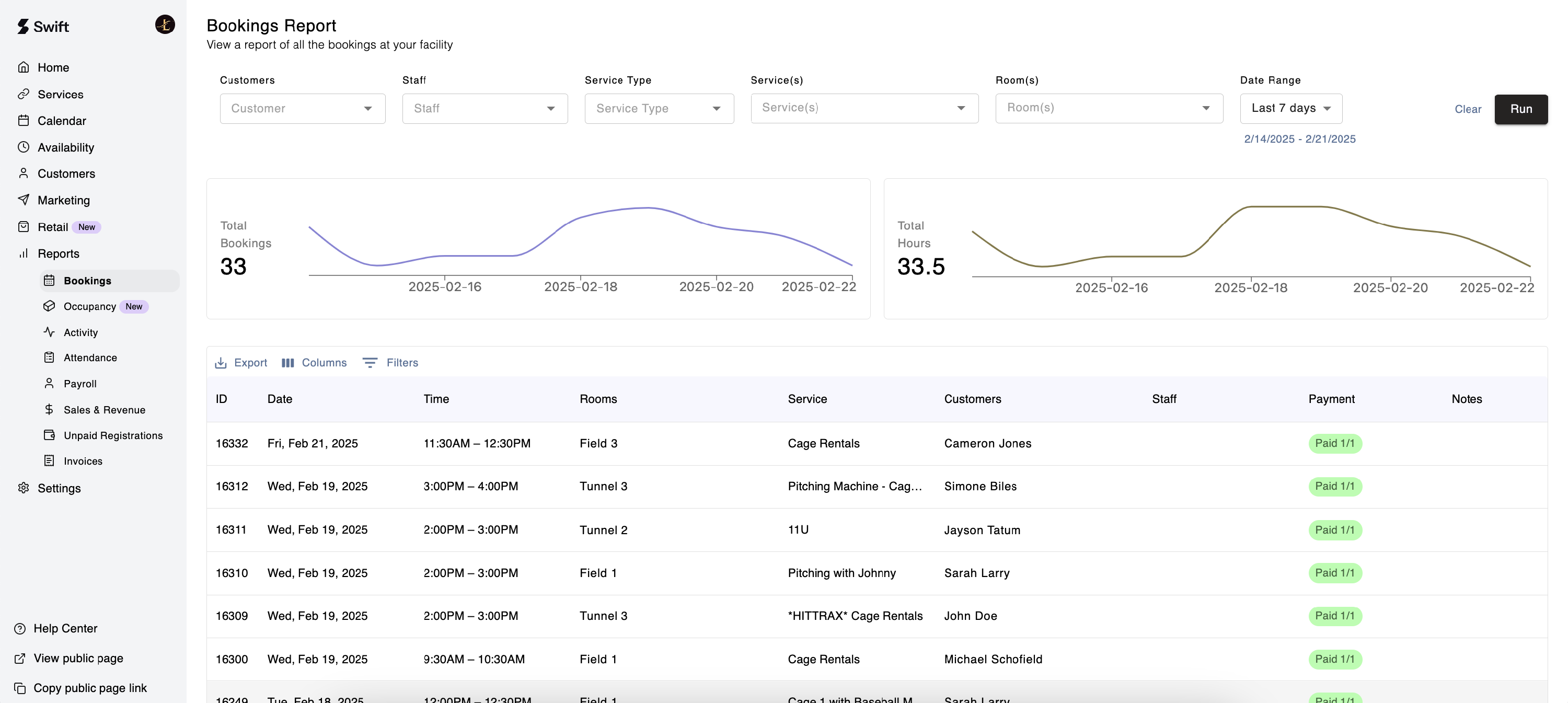Image resolution: width=1568 pixels, height=703 pixels.
Task: Open the Columns chooser icon
Action: pos(288,363)
